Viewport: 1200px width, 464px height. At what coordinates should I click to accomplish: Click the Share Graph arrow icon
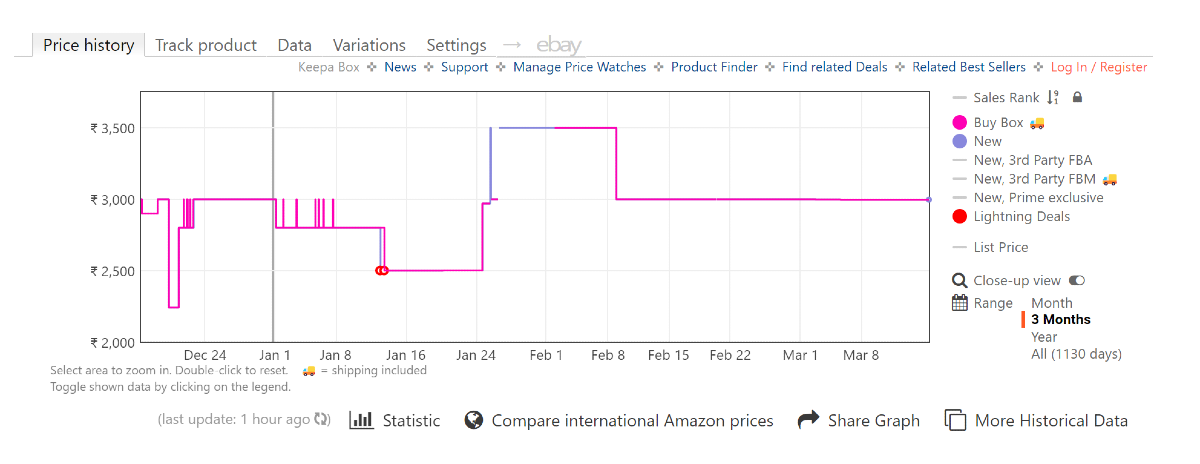pos(808,420)
